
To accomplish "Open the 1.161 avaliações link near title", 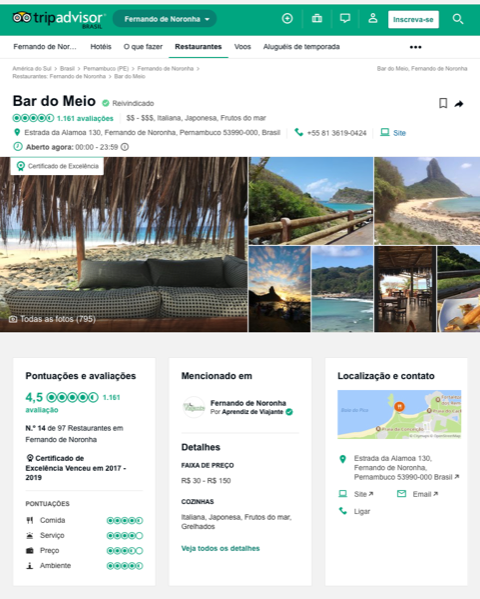I will click(x=85, y=118).
